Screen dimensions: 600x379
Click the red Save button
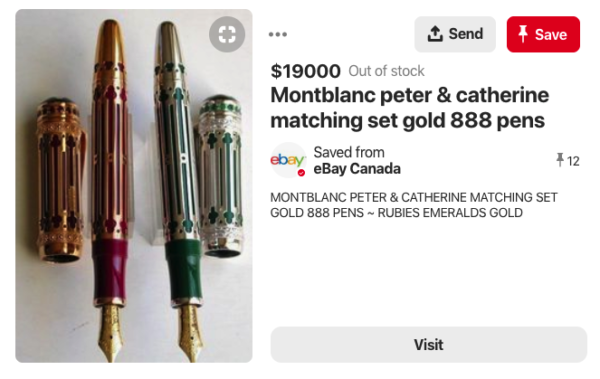[x=543, y=34]
